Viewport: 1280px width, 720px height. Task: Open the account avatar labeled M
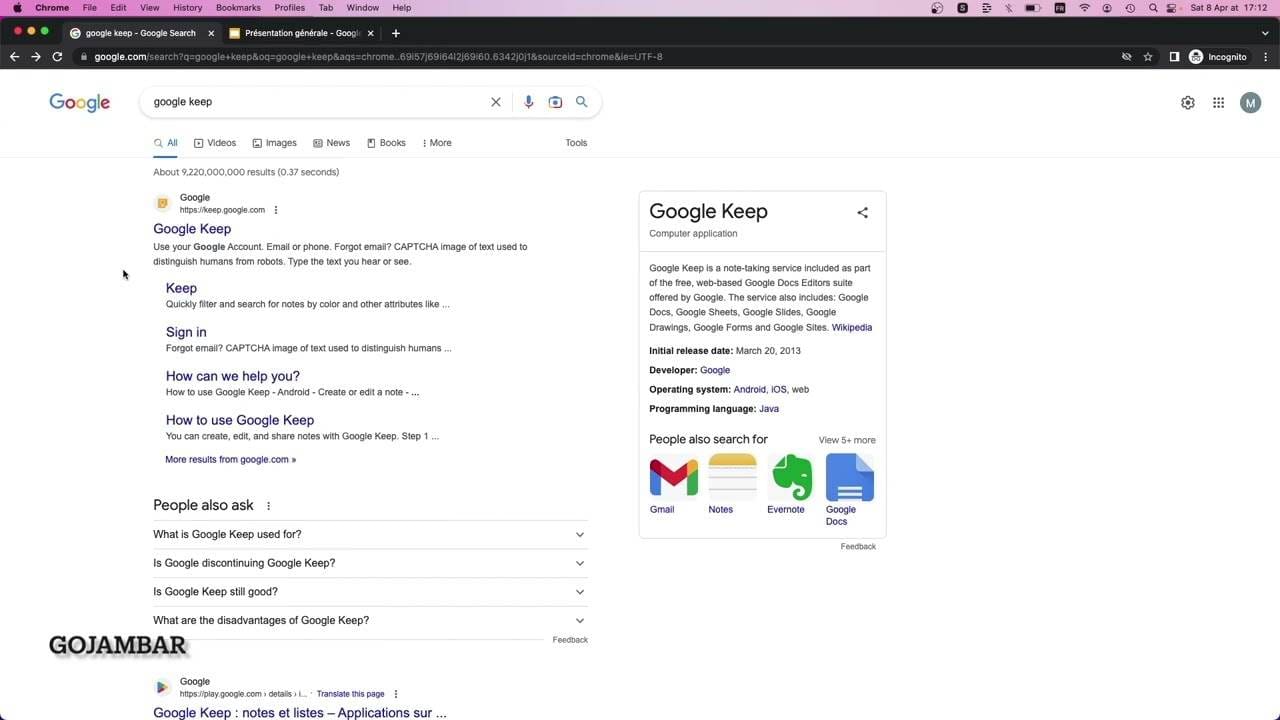[x=1250, y=103]
